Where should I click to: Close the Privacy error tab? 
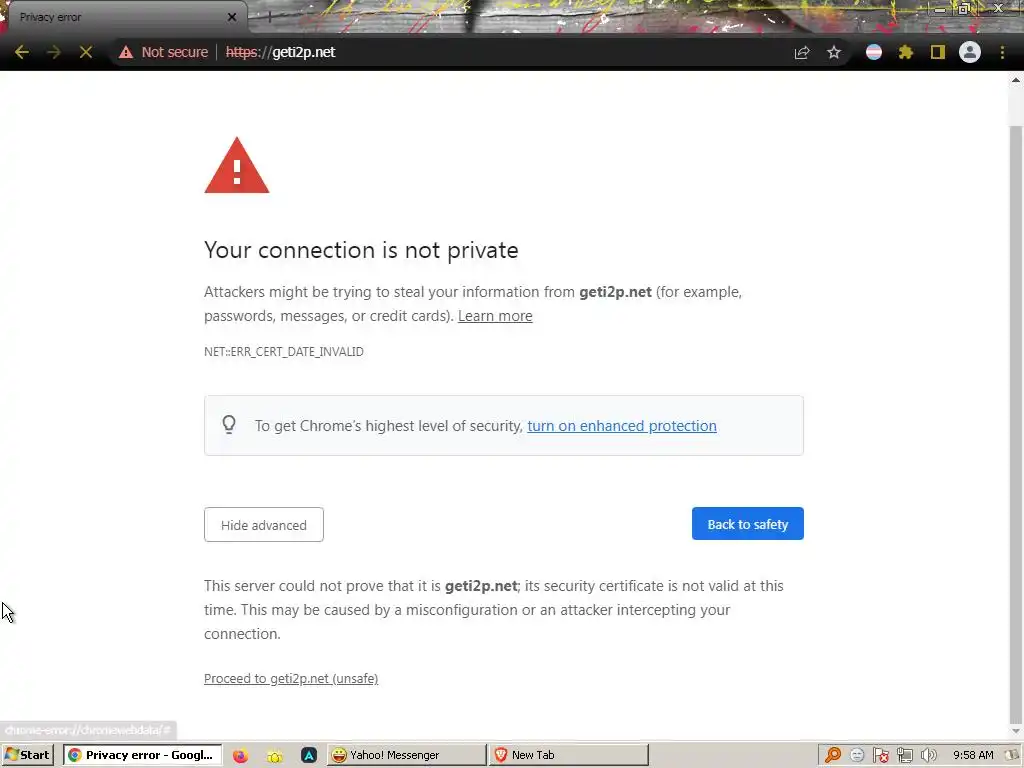pyautogui.click(x=232, y=17)
